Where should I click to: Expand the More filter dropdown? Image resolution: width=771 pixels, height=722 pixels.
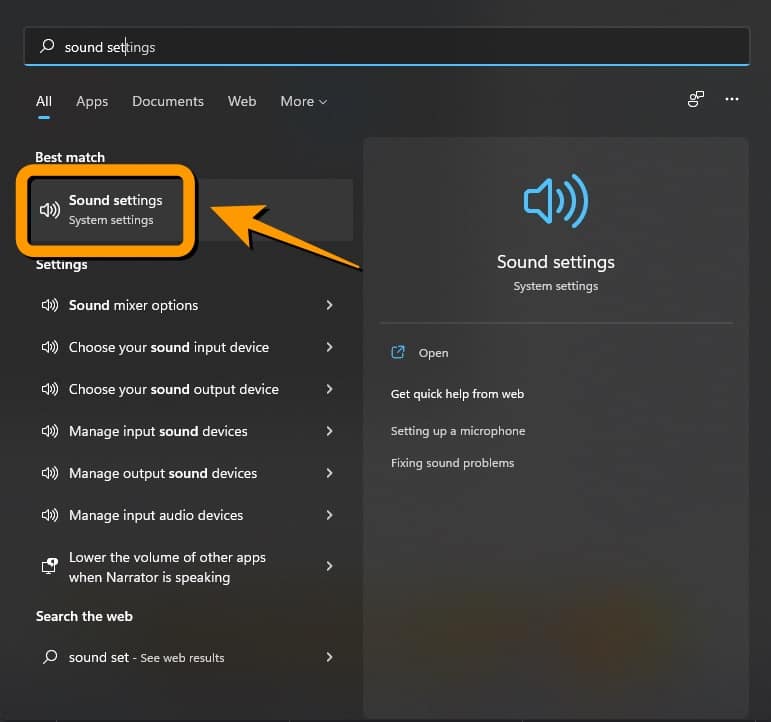303,101
